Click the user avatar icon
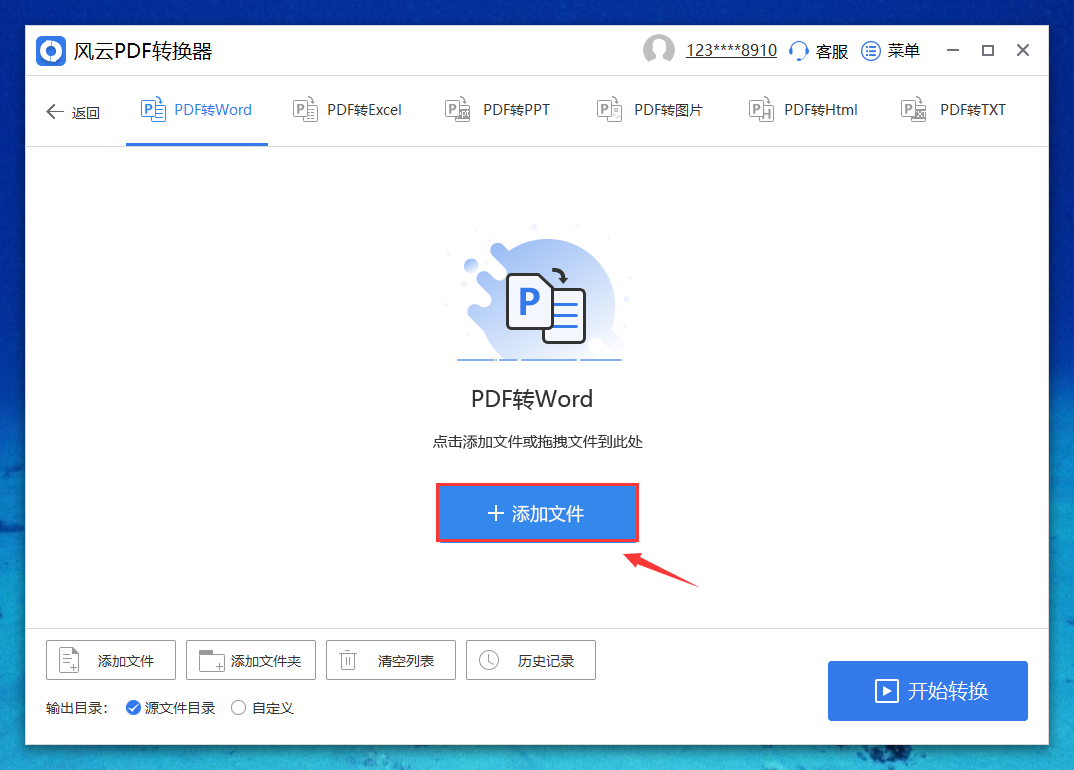Viewport: 1074px width, 770px height. click(x=658, y=50)
